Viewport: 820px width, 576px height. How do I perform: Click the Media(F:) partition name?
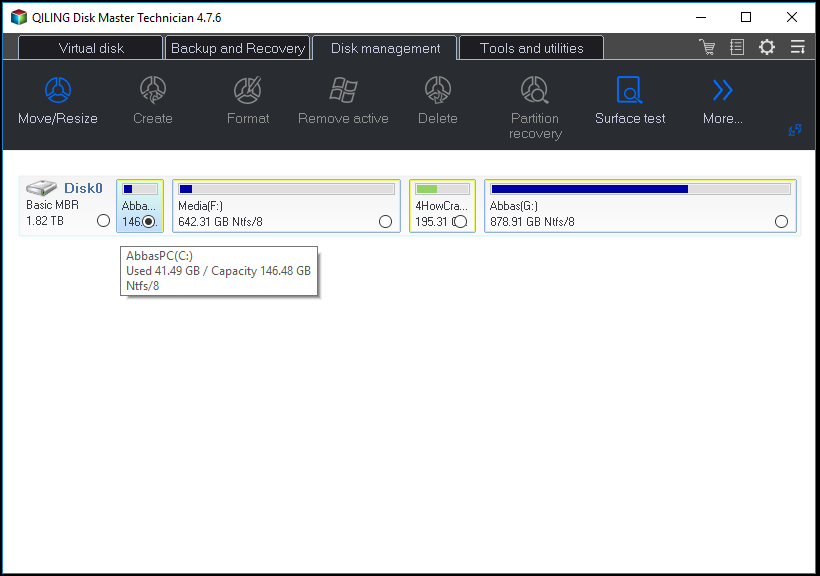point(200,206)
